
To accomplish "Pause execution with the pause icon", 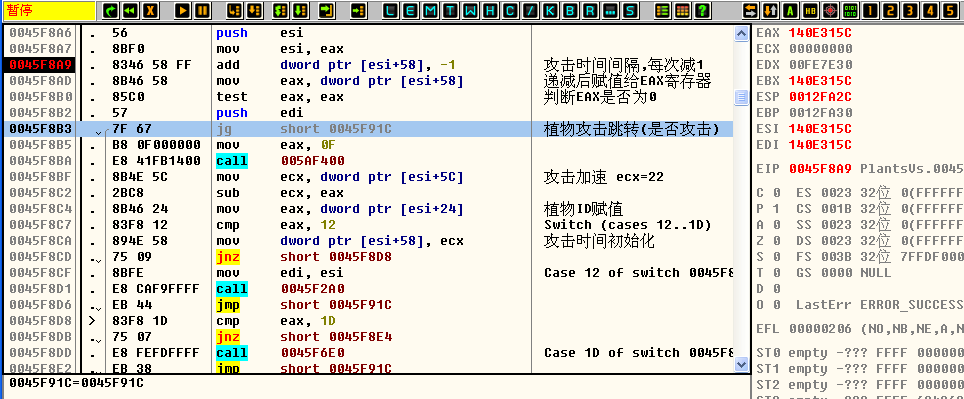I will click(203, 10).
